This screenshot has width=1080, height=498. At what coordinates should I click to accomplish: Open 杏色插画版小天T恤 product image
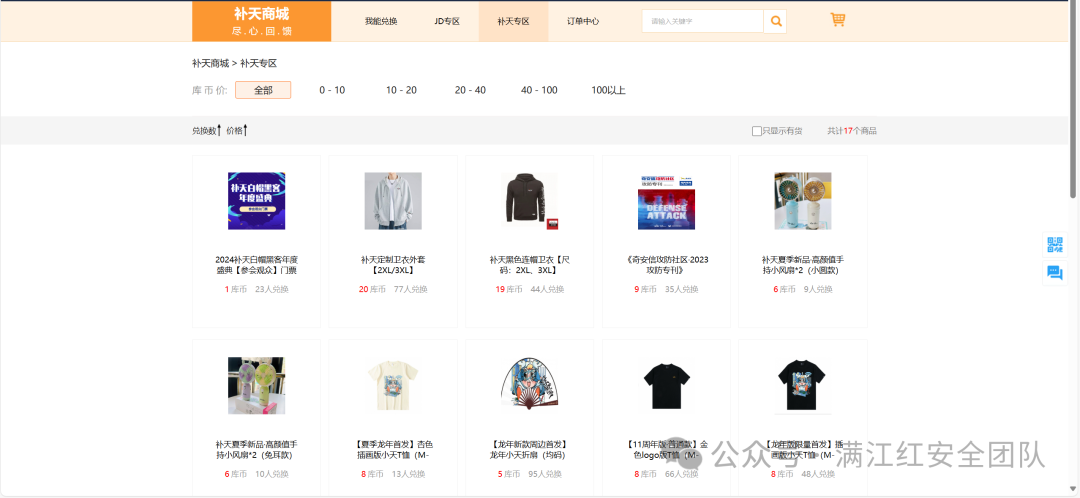click(393, 386)
